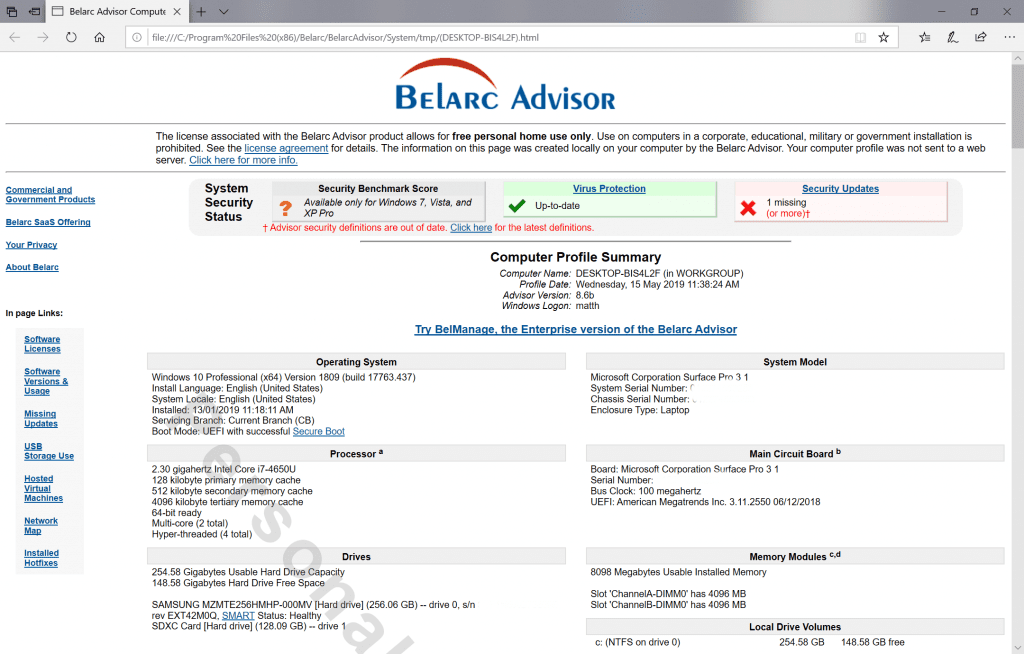Close the Belarc Advisor tab
The image size is (1024, 654).
pos(177,11)
